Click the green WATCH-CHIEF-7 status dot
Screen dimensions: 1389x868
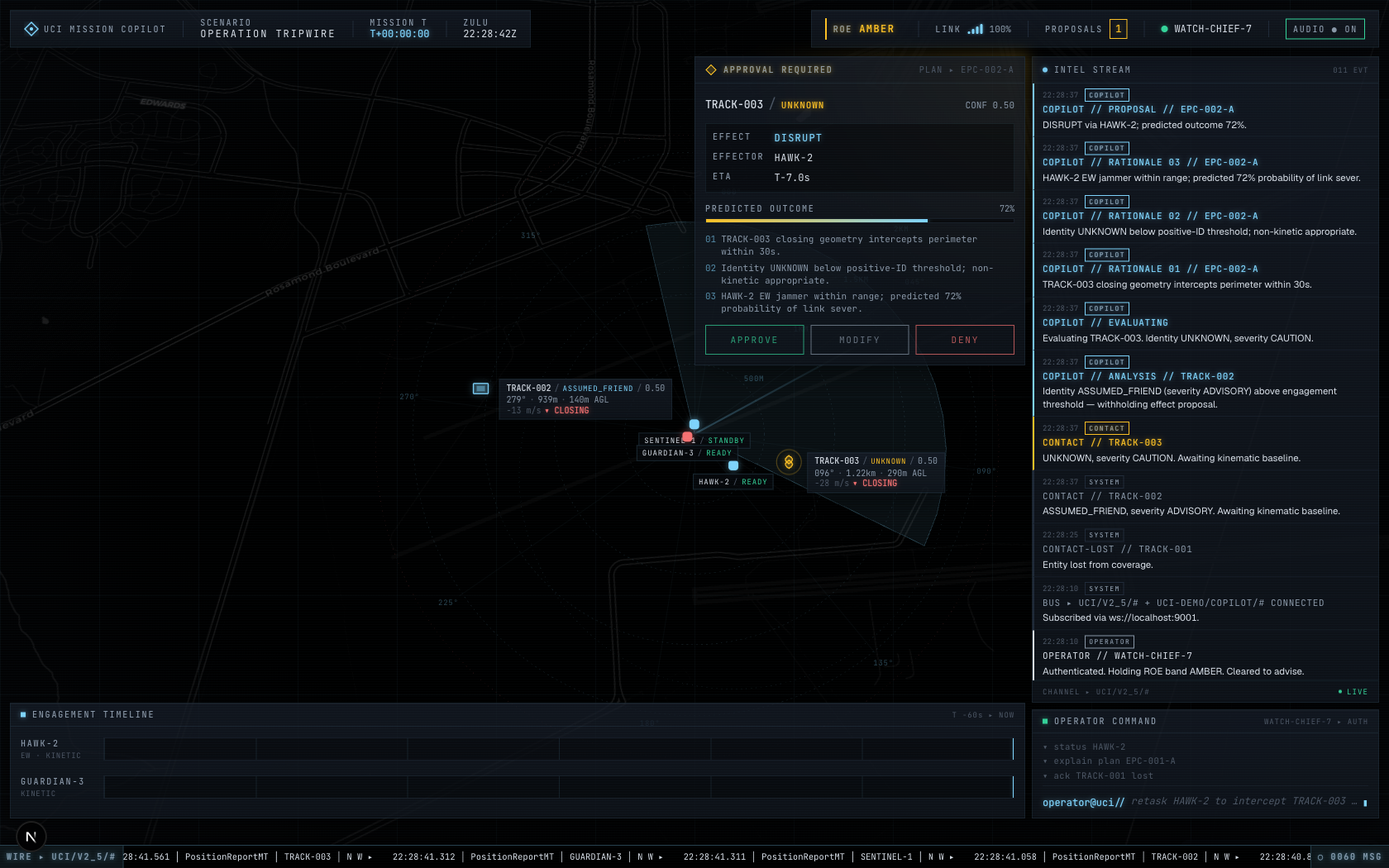tap(1164, 29)
